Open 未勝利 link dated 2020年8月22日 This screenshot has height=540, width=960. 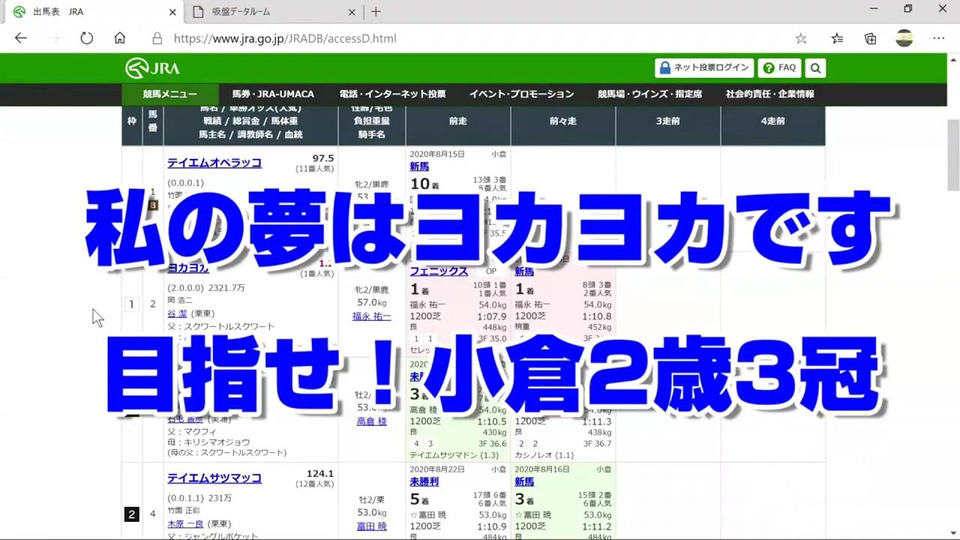click(x=424, y=482)
